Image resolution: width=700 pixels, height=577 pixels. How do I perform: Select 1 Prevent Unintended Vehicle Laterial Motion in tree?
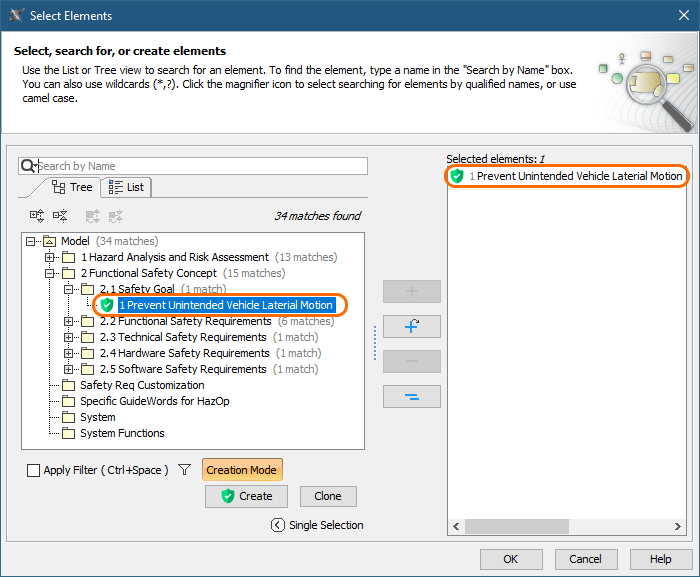pos(226,305)
